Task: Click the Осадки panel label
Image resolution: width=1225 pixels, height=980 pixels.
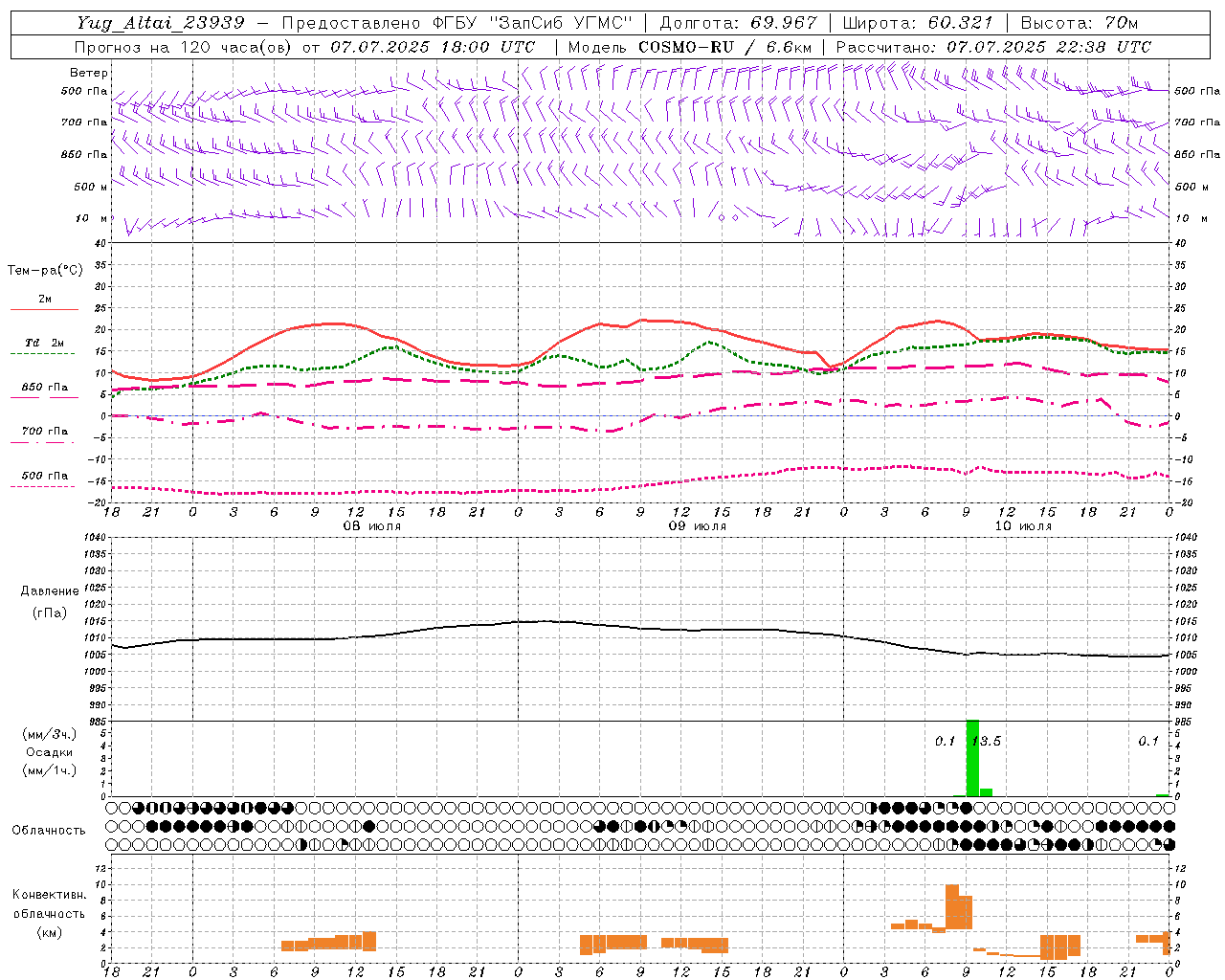Action: click(49, 752)
